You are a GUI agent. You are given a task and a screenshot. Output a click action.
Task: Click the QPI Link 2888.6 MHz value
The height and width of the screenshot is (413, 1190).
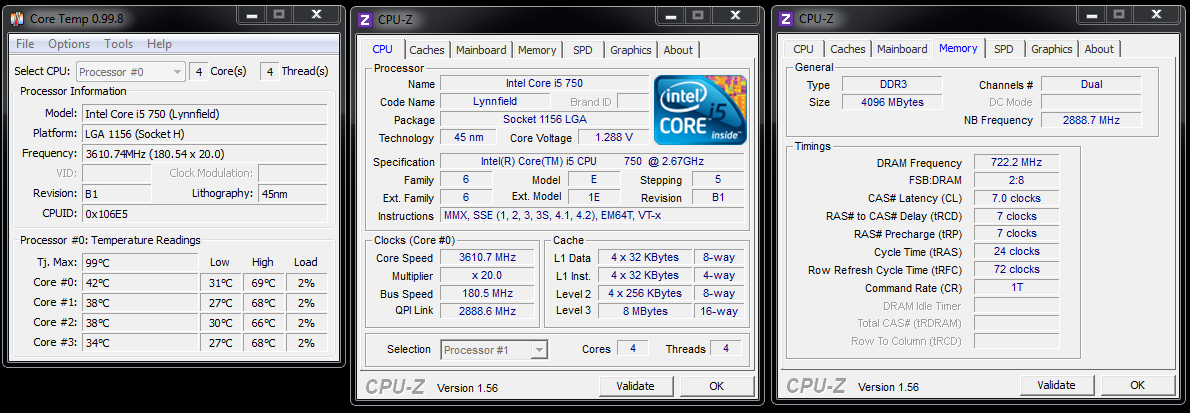(x=486, y=311)
